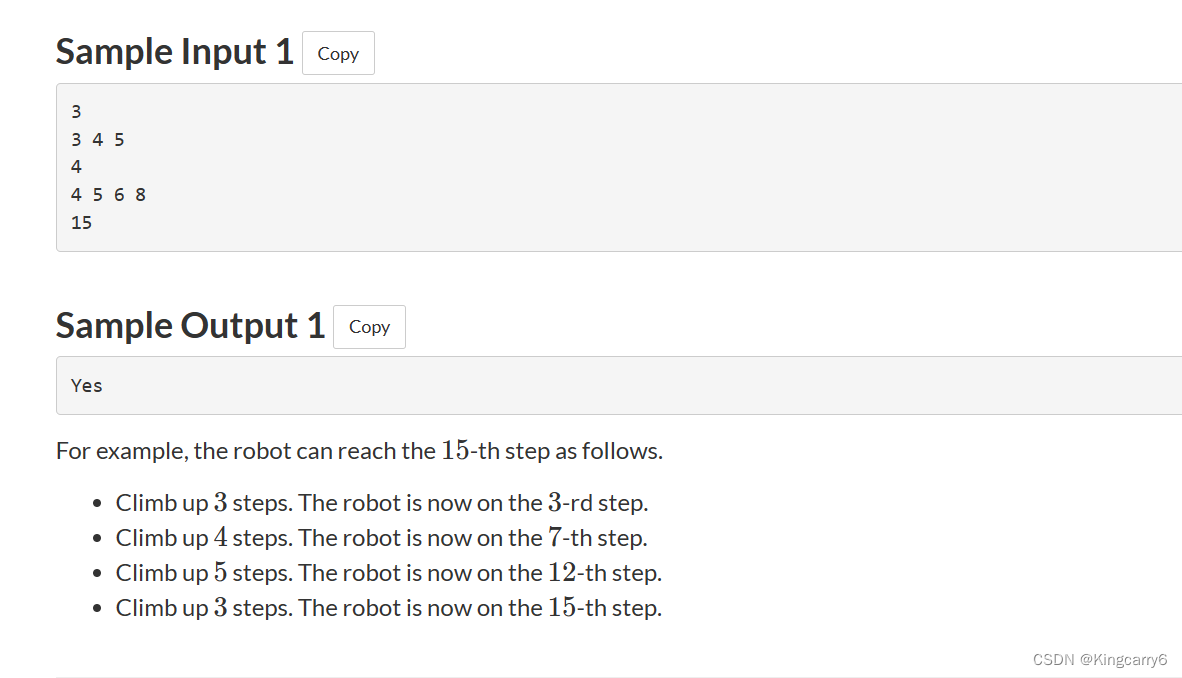1182x678 pixels.
Task: Select the line "4 5 6 8" in input
Action: coord(108,194)
